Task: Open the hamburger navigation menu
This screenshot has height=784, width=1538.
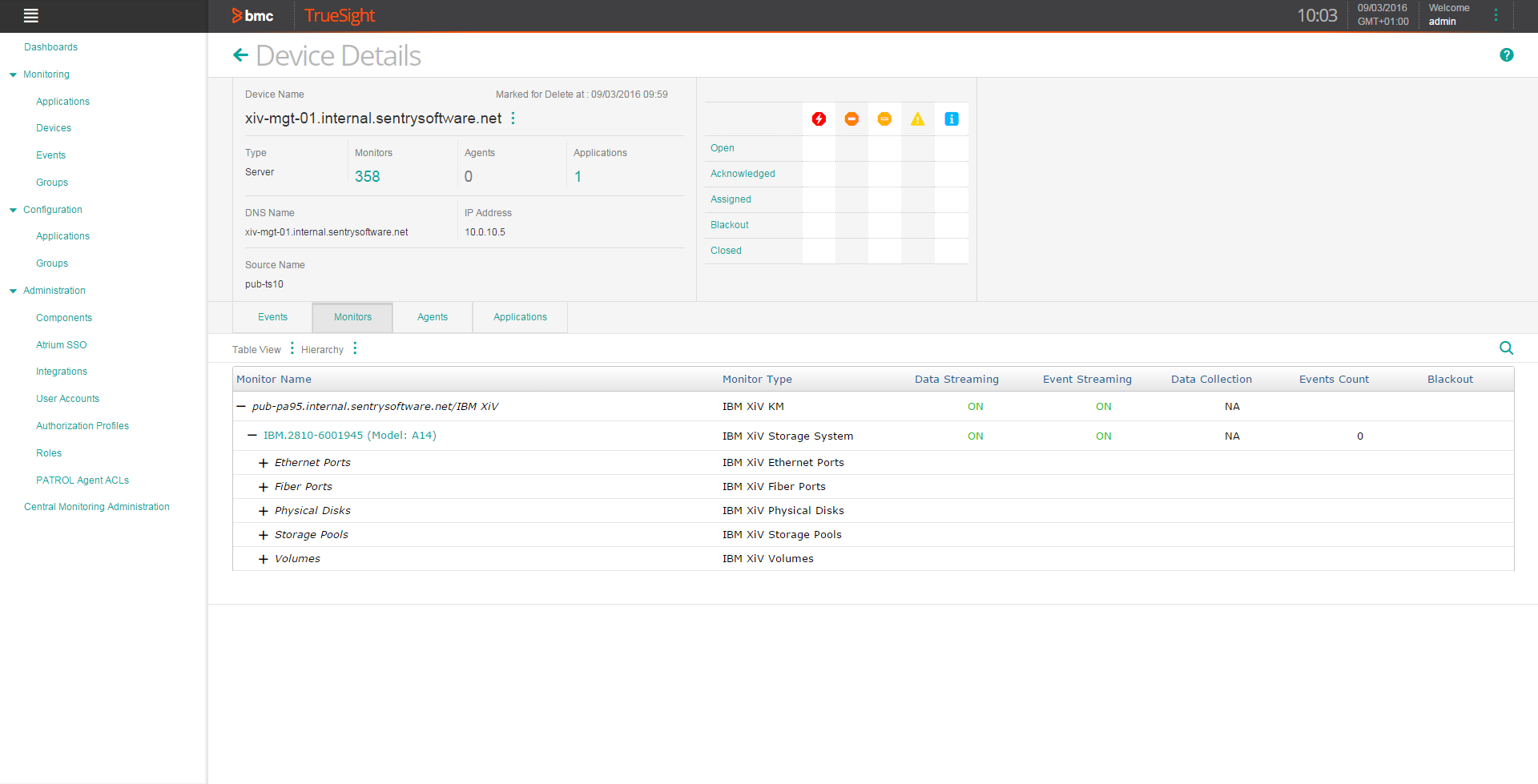Action: 31,15
